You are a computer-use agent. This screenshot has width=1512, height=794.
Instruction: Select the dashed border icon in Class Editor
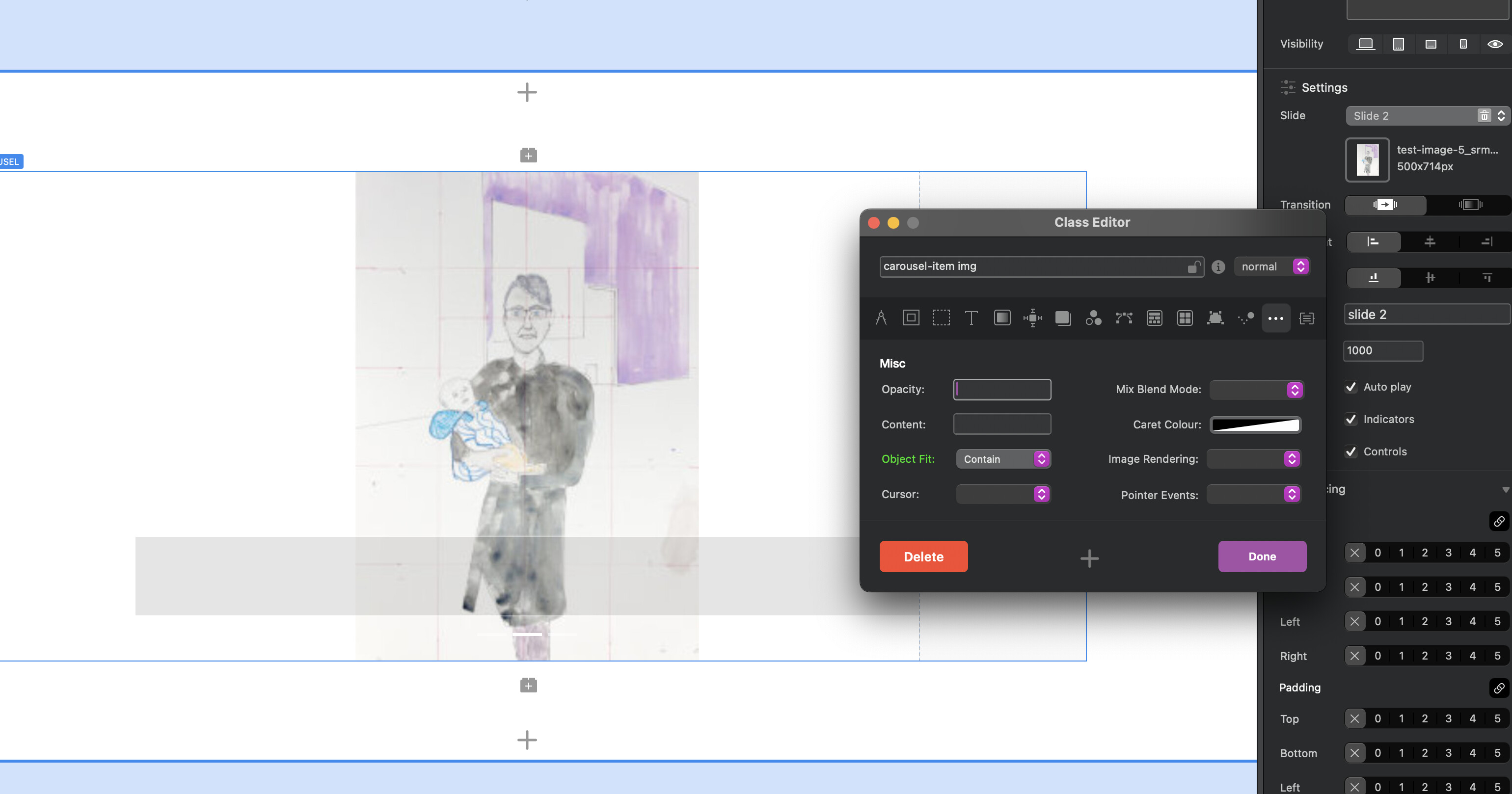(941, 318)
